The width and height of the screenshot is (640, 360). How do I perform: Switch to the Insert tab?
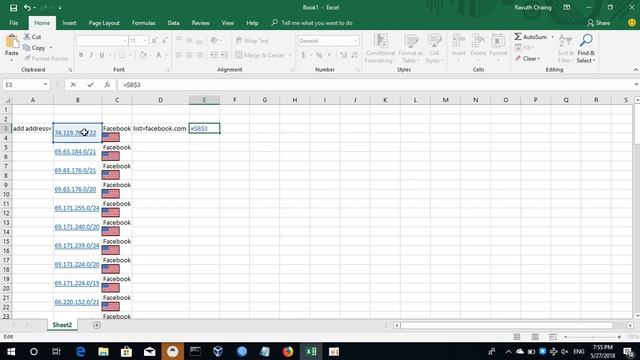(69, 23)
